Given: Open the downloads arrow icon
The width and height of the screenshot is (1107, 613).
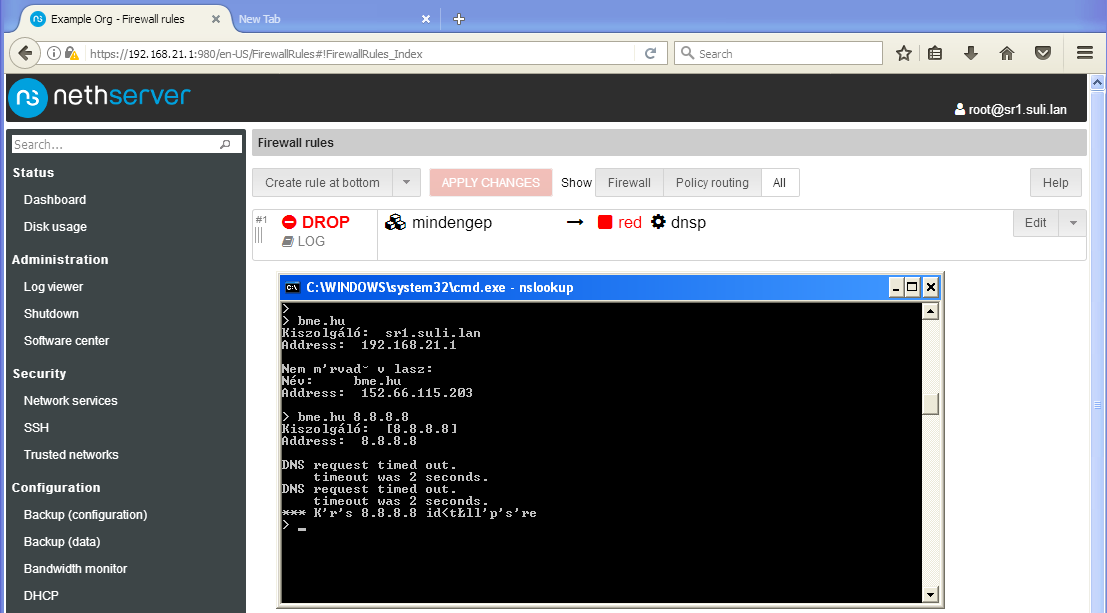Looking at the screenshot, I should coord(970,53).
